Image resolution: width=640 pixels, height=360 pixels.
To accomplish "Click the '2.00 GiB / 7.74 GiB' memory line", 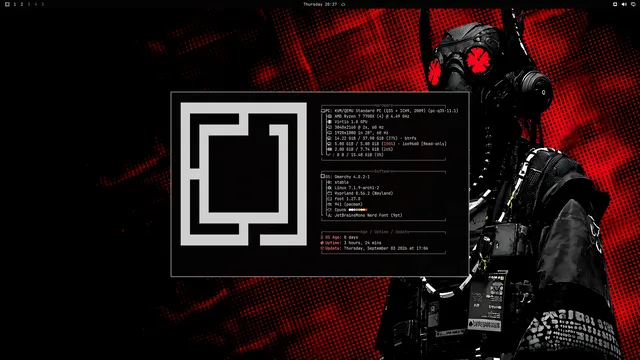I will pyautogui.click(x=364, y=149).
